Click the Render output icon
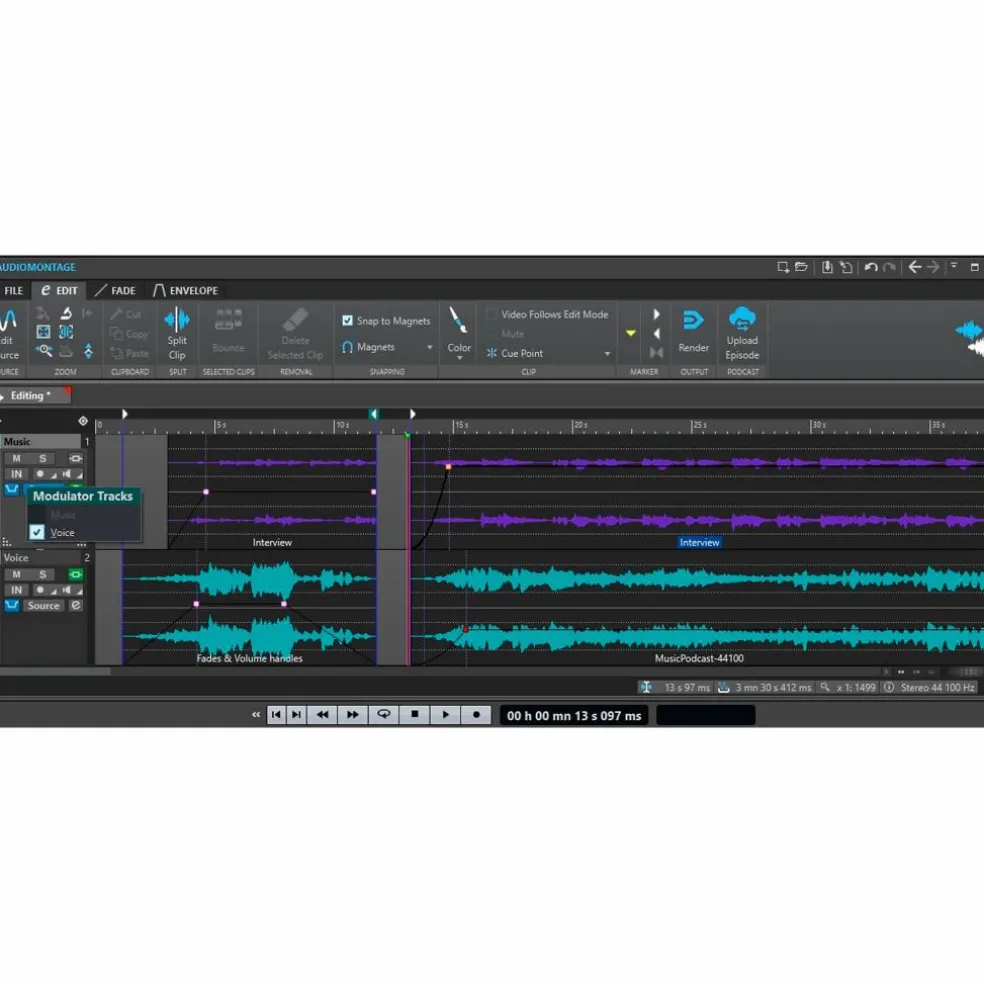The width and height of the screenshot is (984, 984). click(x=693, y=320)
